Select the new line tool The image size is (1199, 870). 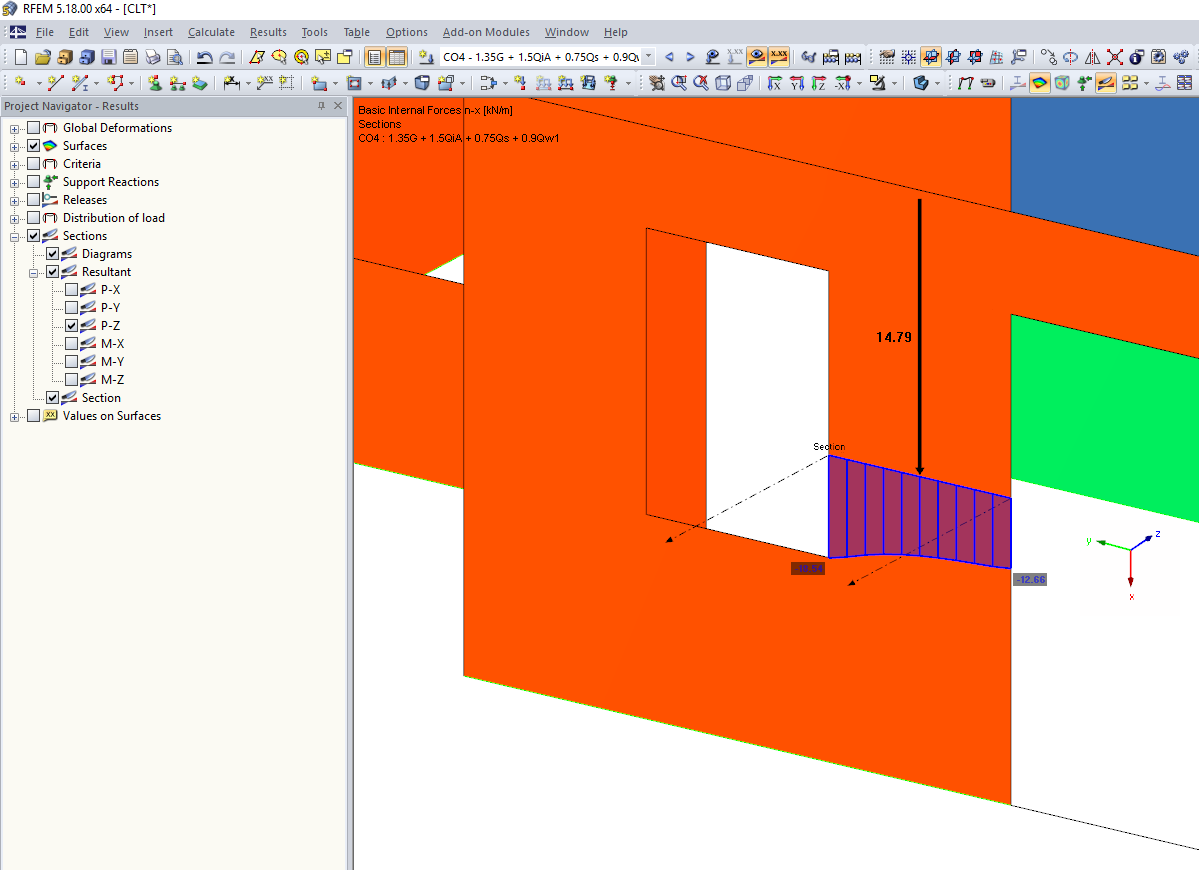coord(56,83)
